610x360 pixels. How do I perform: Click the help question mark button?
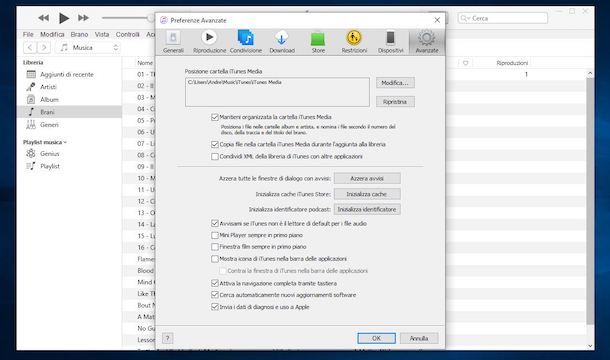168,338
